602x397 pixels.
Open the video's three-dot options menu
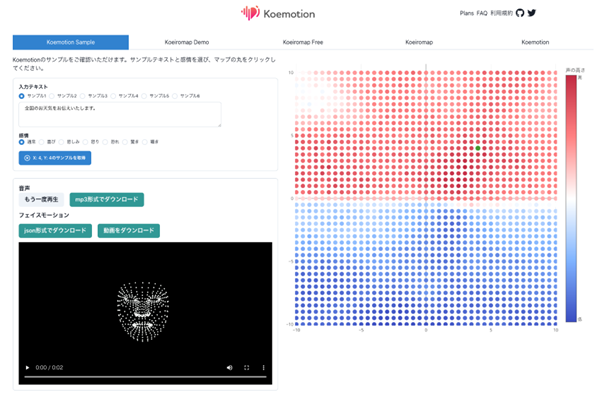(x=263, y=367)
